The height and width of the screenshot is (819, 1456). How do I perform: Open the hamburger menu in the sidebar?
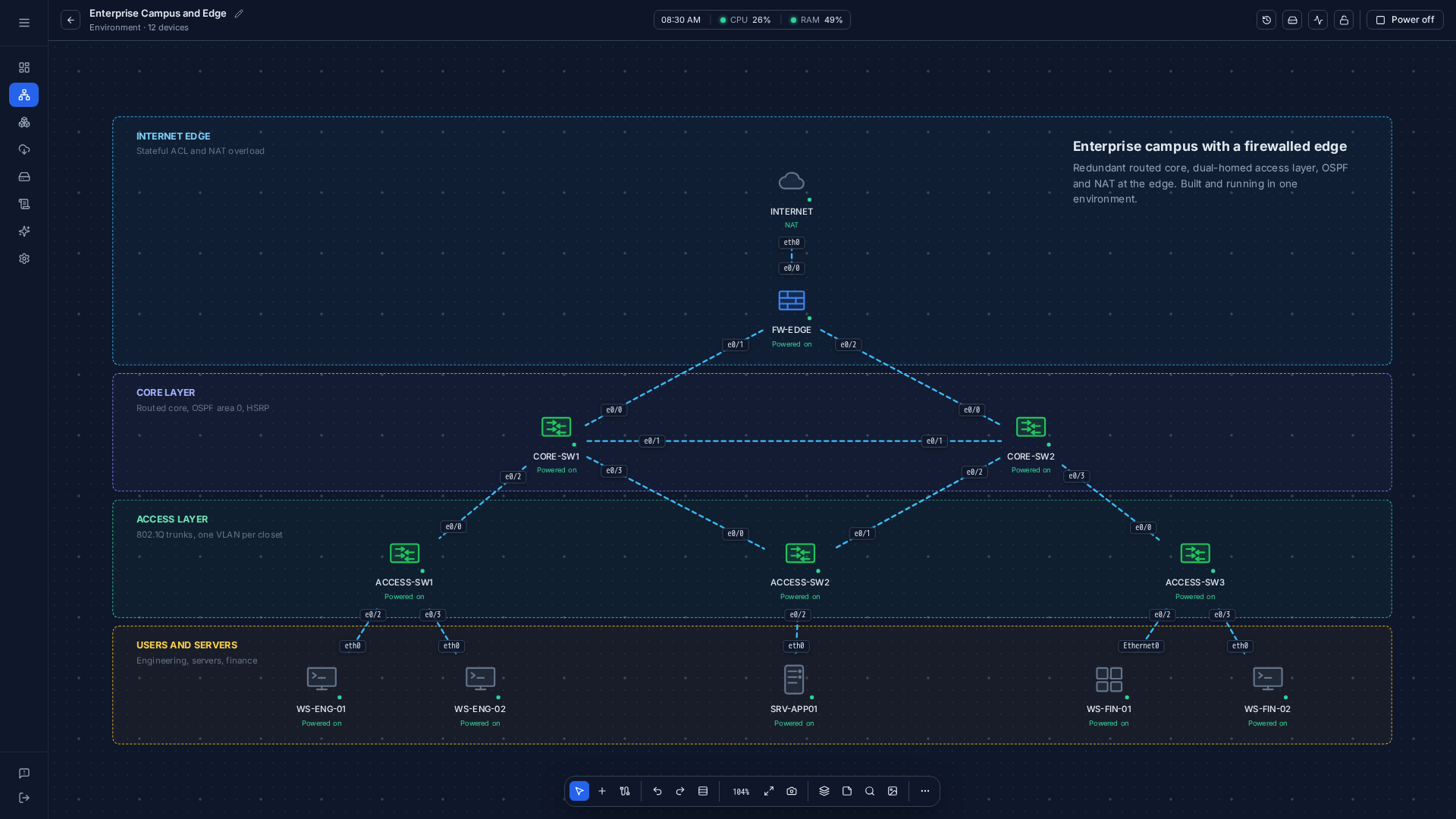pos(24,23)
